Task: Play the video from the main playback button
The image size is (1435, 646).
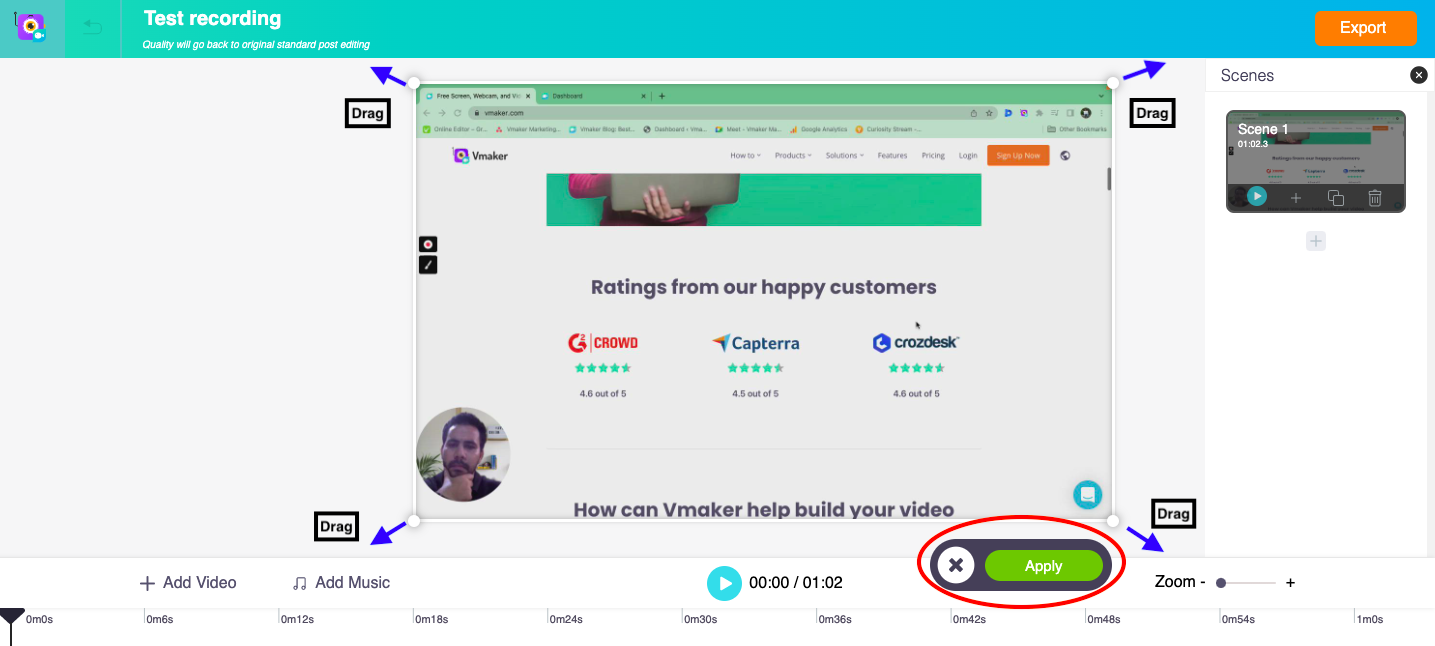Action: (x=724, y=583)
